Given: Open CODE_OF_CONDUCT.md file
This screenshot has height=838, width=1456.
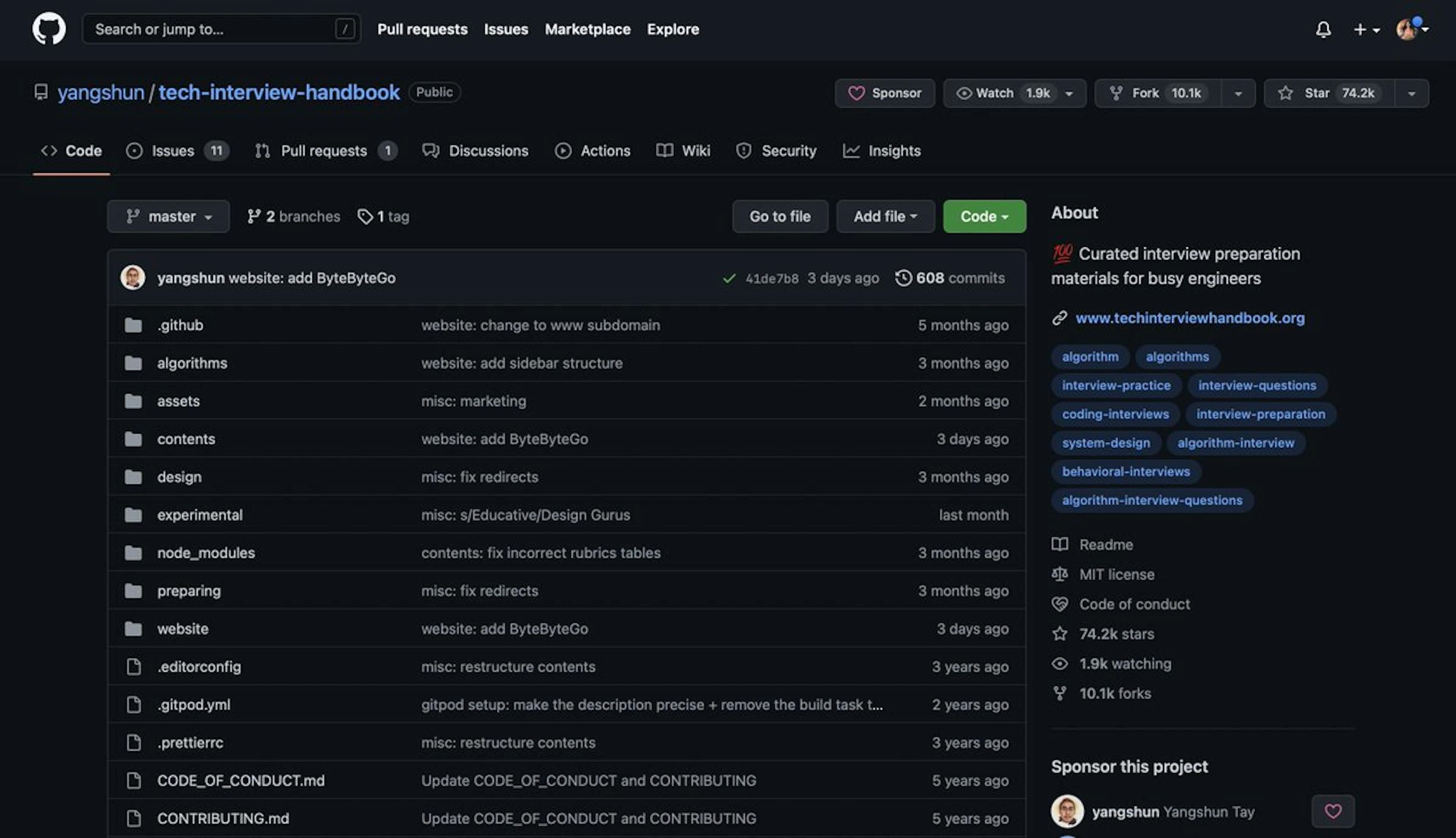Looking at the screenshot, I should tap(241, 781).
